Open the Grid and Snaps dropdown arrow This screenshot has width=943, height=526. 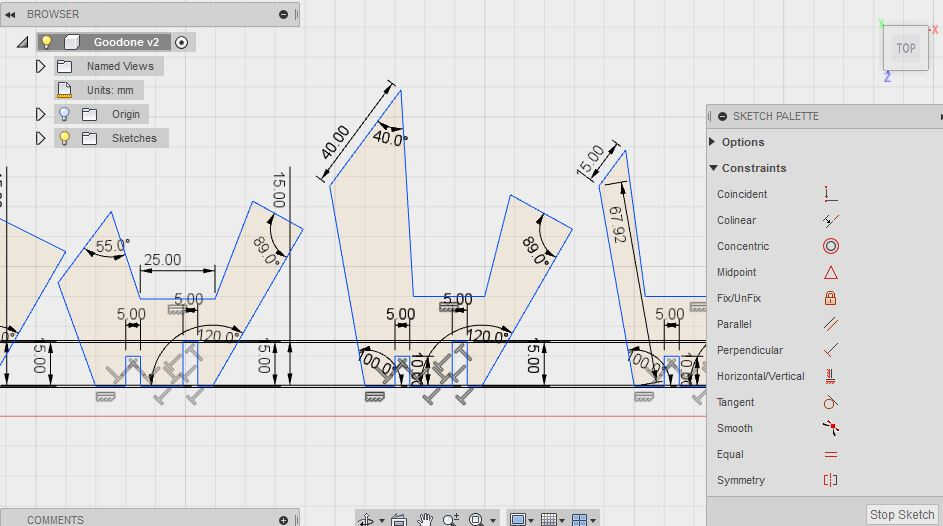[562, 521]
